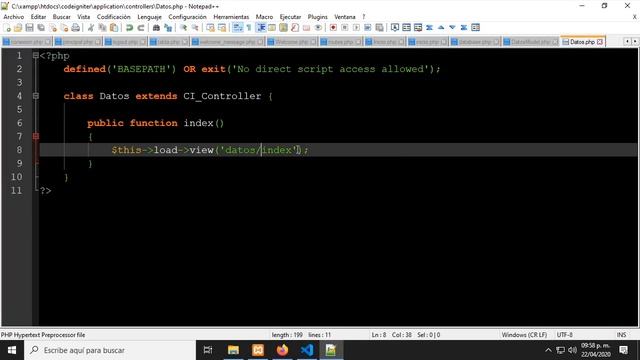Viewport: 640px width, 360px height.
Task: Switch to the routes.php tab
Action: click(341, 42)
